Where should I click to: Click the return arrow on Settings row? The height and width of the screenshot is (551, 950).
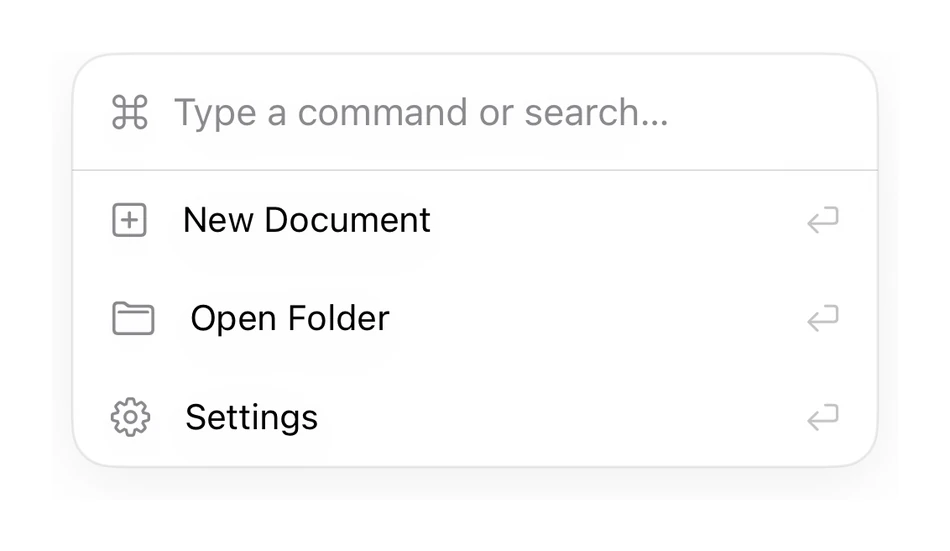pos(823,417)
